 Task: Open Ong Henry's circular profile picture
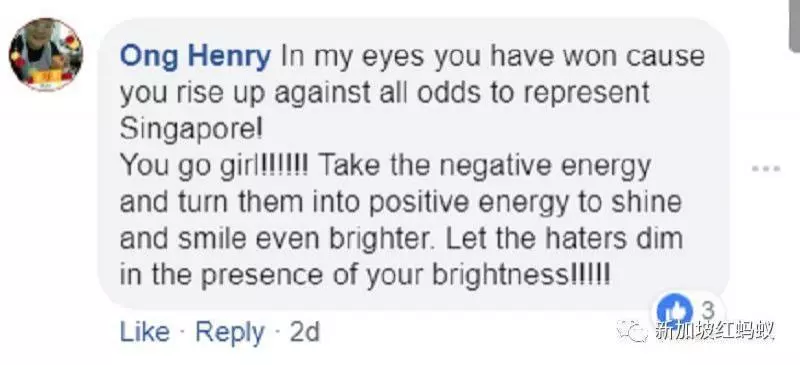[x=46, y=54]
